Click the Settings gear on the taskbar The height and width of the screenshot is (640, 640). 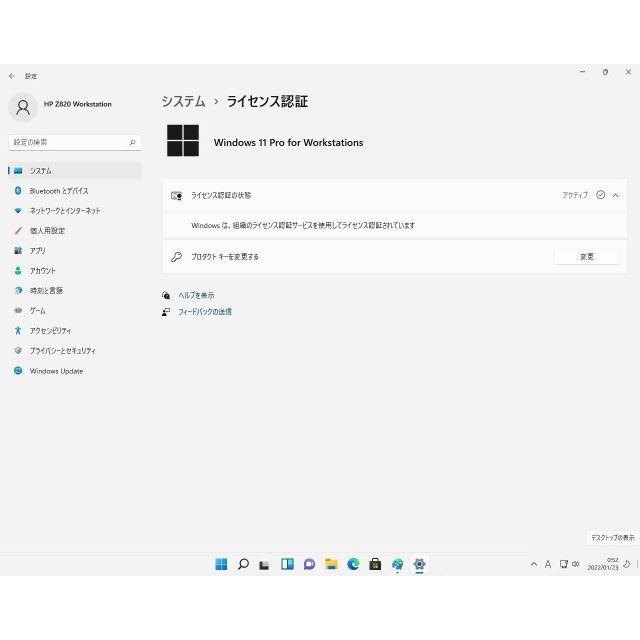click(x=419, y=564)
